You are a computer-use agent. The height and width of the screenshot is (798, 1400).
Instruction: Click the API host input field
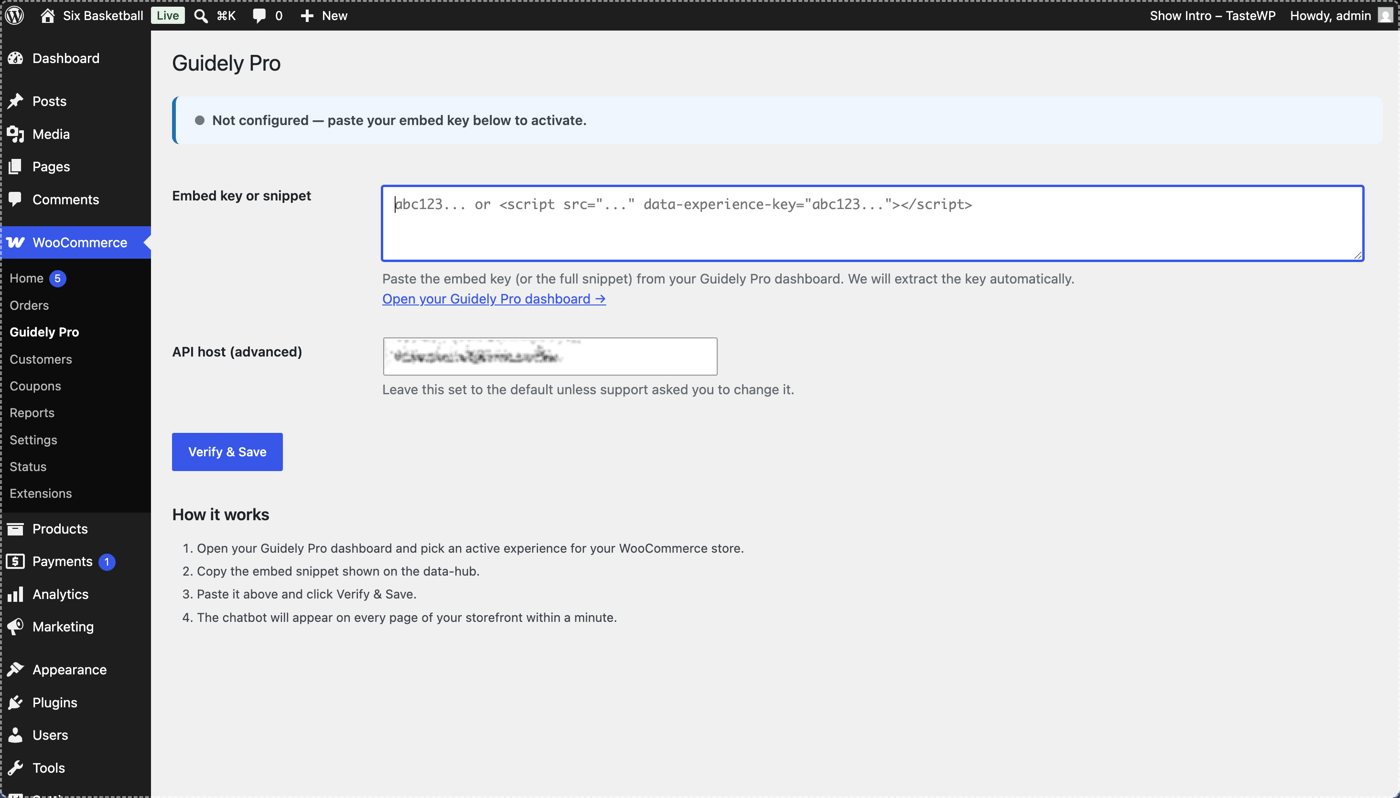pyautogui.click(x=550, y=356)
